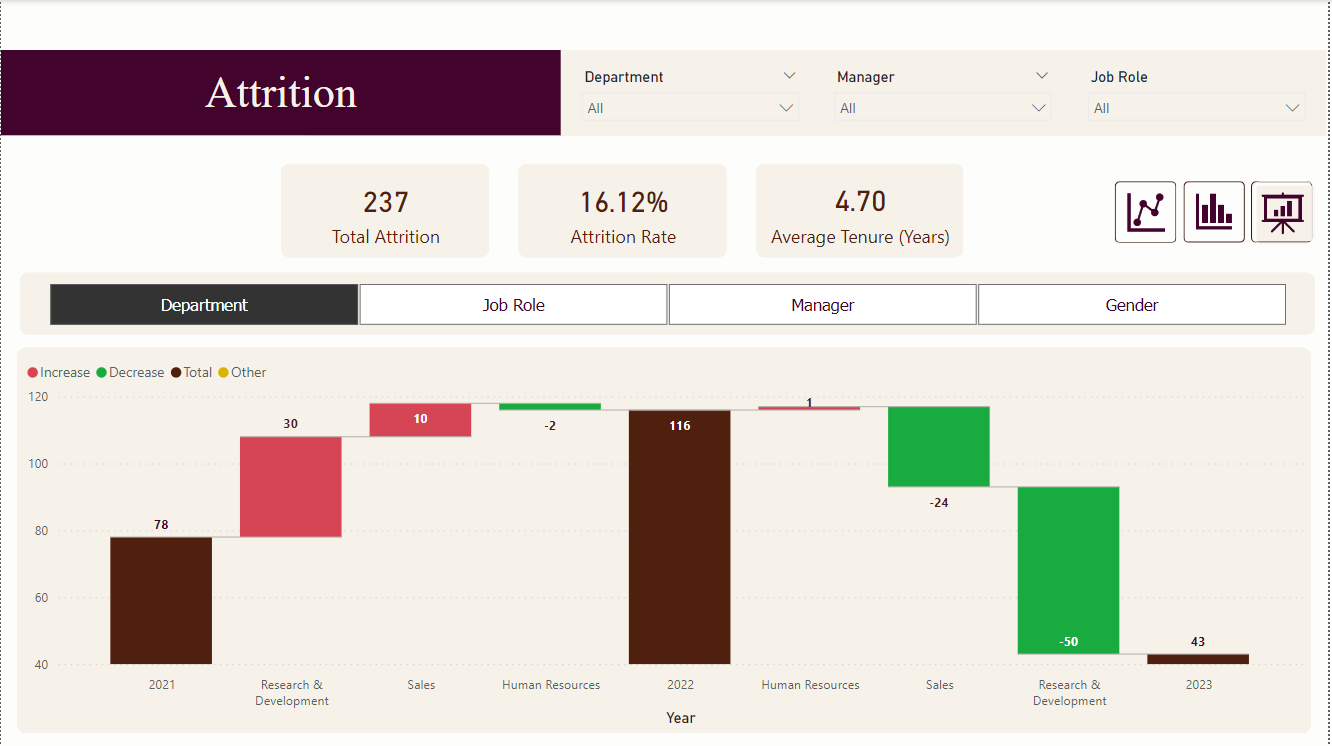Select the Gender breakdown tab

pyautogui.click(x=1131, y=303)
